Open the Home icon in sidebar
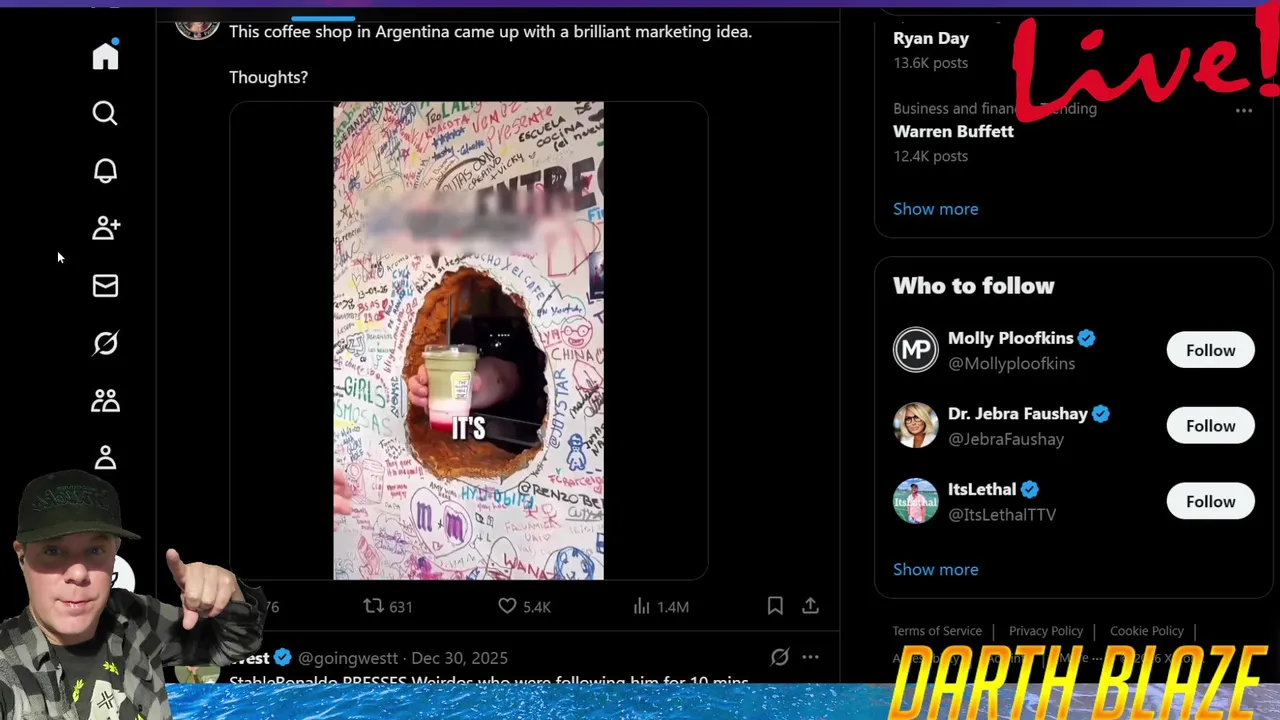This screenshot has height=720, width=1280. click(x=105, y=55)
